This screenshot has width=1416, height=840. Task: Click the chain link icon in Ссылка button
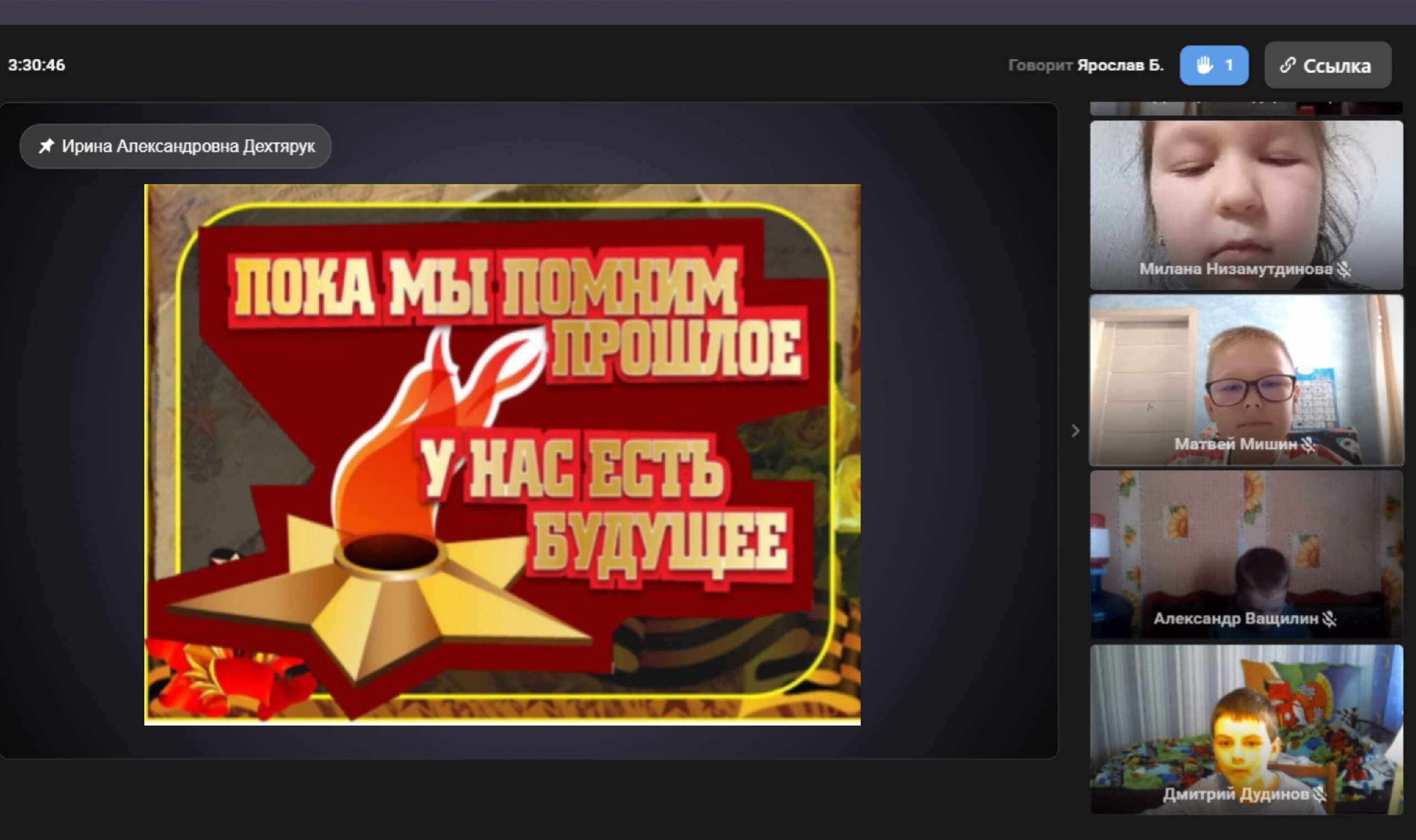(1288, 65)
